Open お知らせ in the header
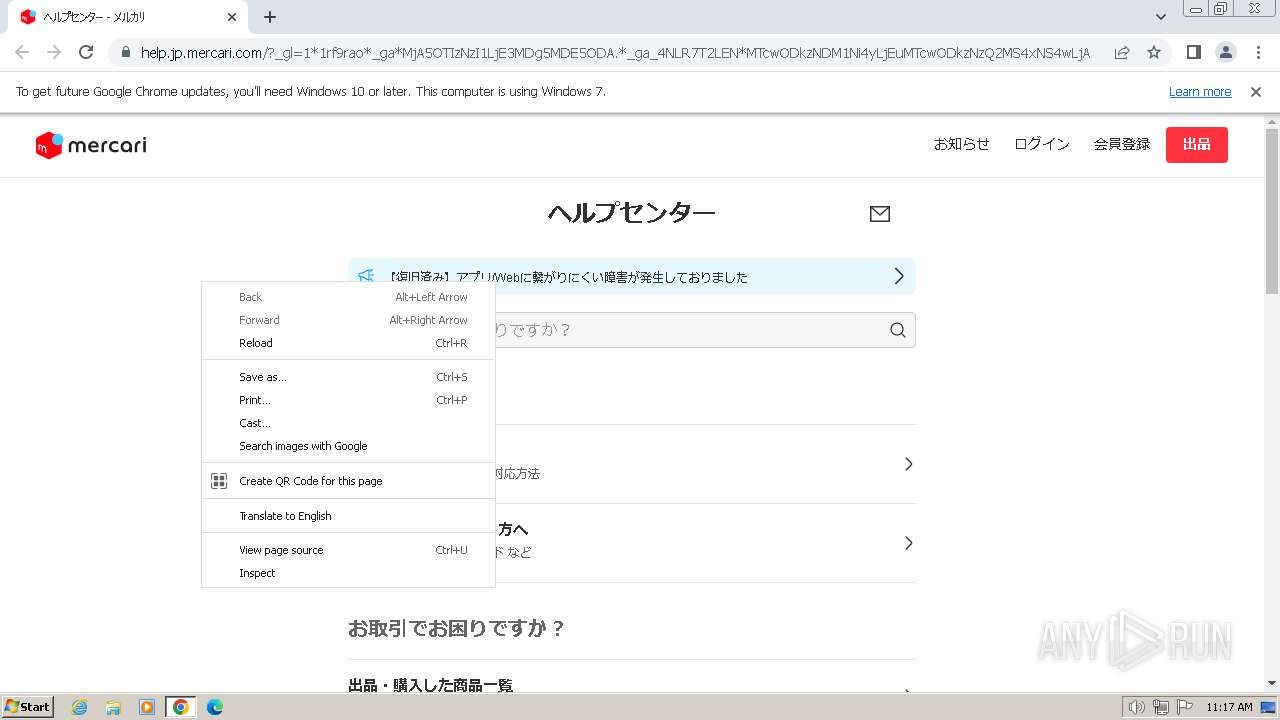The image size is (1280, 720). click(x=962, y=144)
